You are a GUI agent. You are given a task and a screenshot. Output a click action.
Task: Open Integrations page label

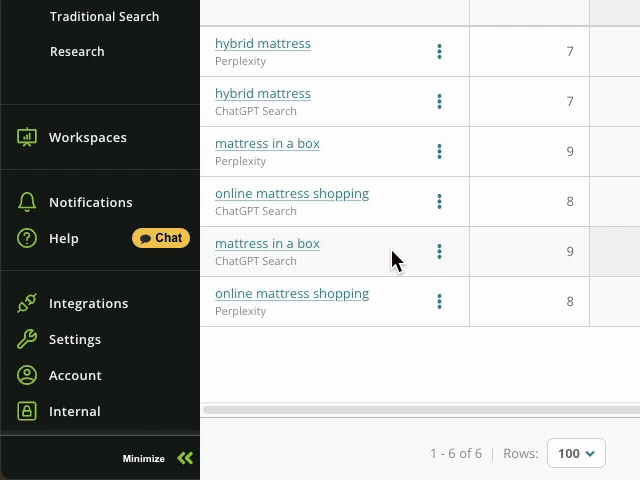89,304
